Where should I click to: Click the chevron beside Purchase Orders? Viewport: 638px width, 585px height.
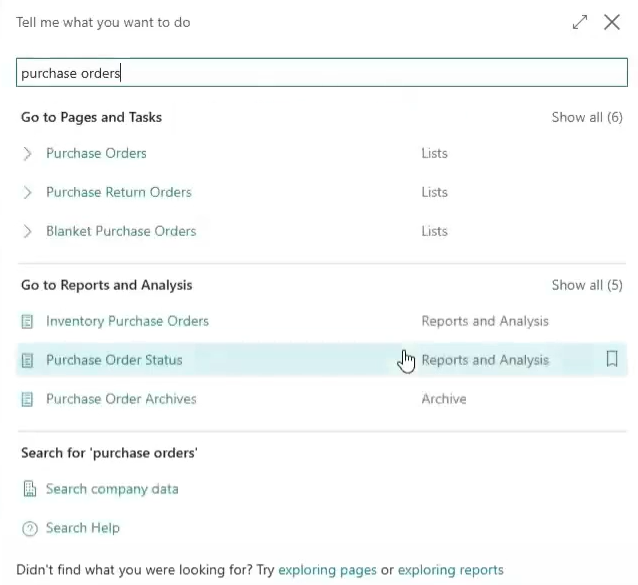pyautogui.click(x=27, y=154)
